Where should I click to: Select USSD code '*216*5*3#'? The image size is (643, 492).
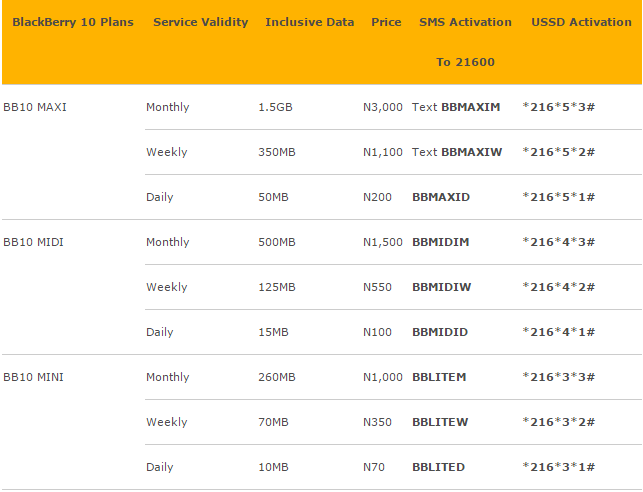[559, 107]
